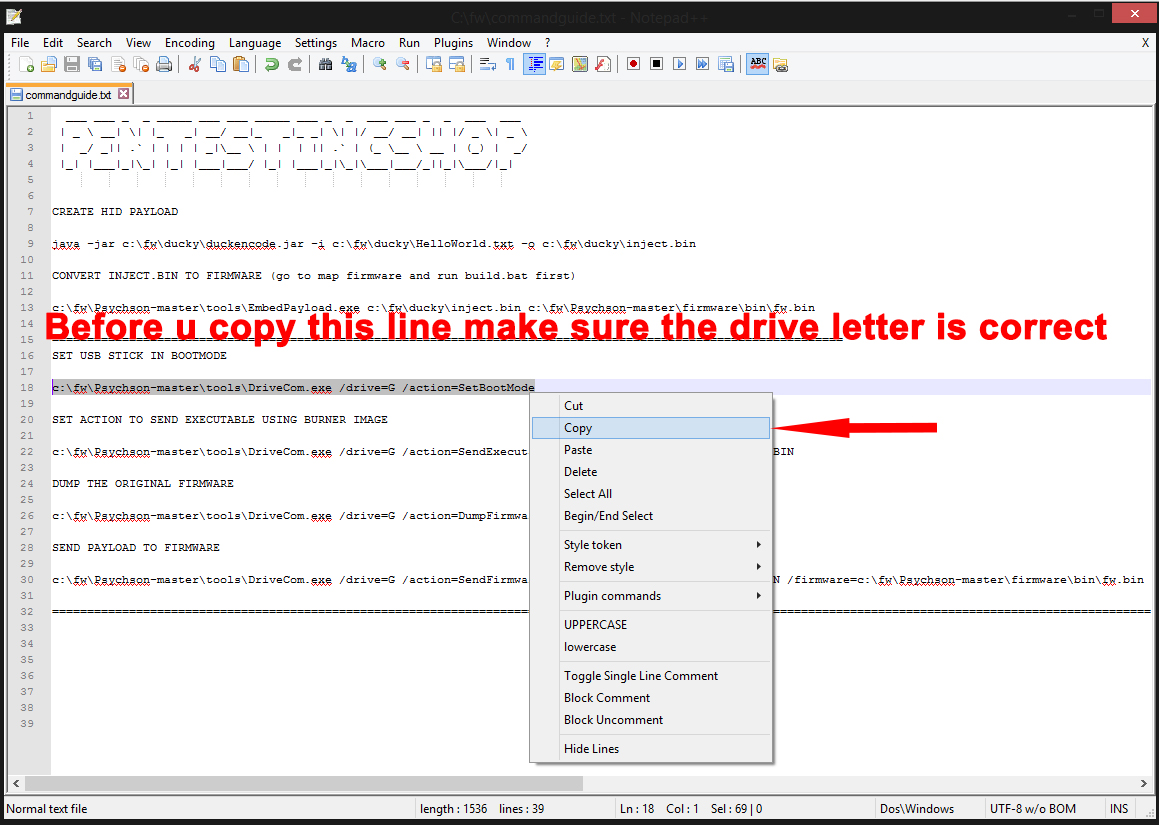Screen dimensions: 1159x825
Task: Choose Paste from the context menu
Action: point(651,449)
